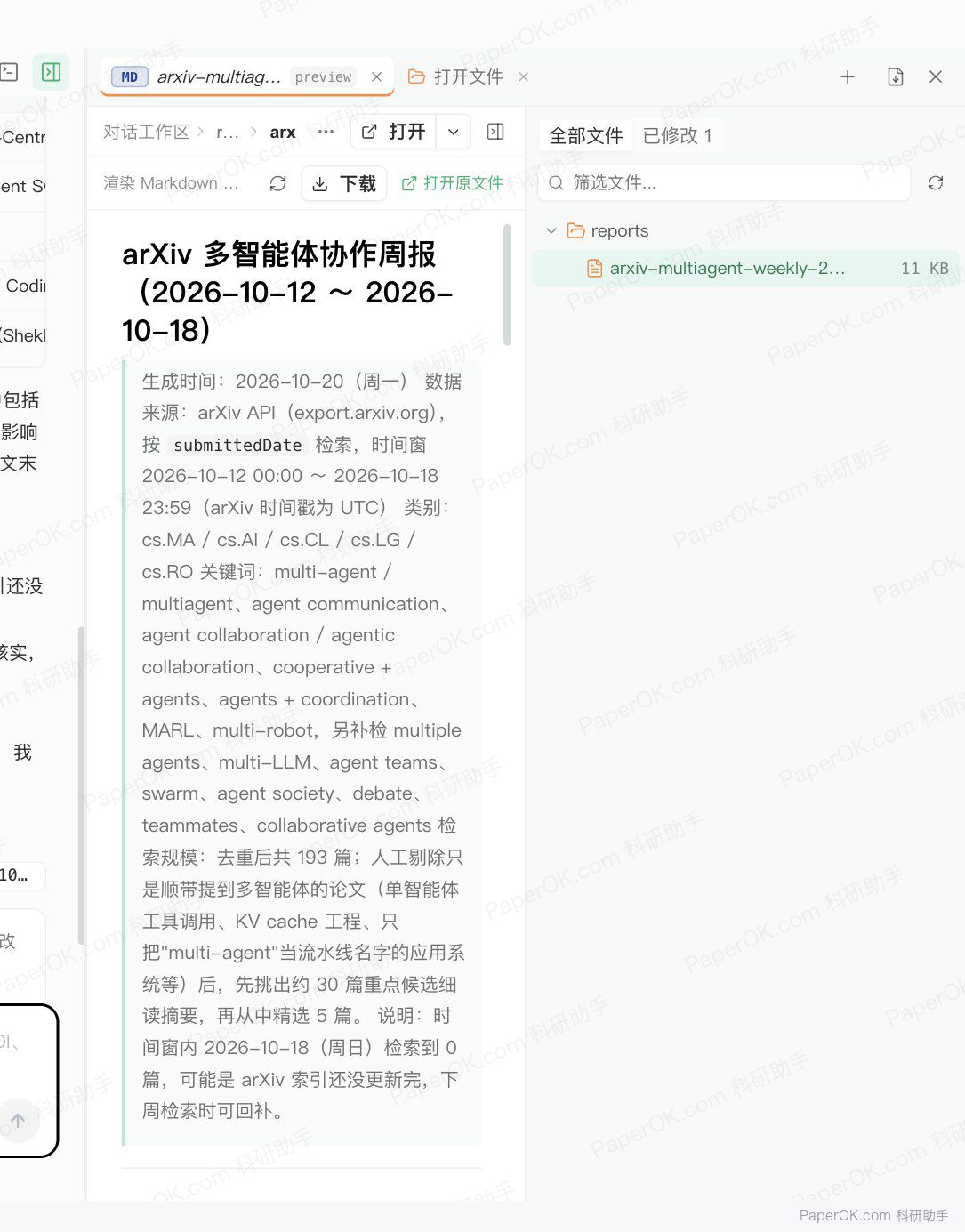Click the arx breadcrumb item
This screenshot has width=965, height=1232.
tap(283, 132)
